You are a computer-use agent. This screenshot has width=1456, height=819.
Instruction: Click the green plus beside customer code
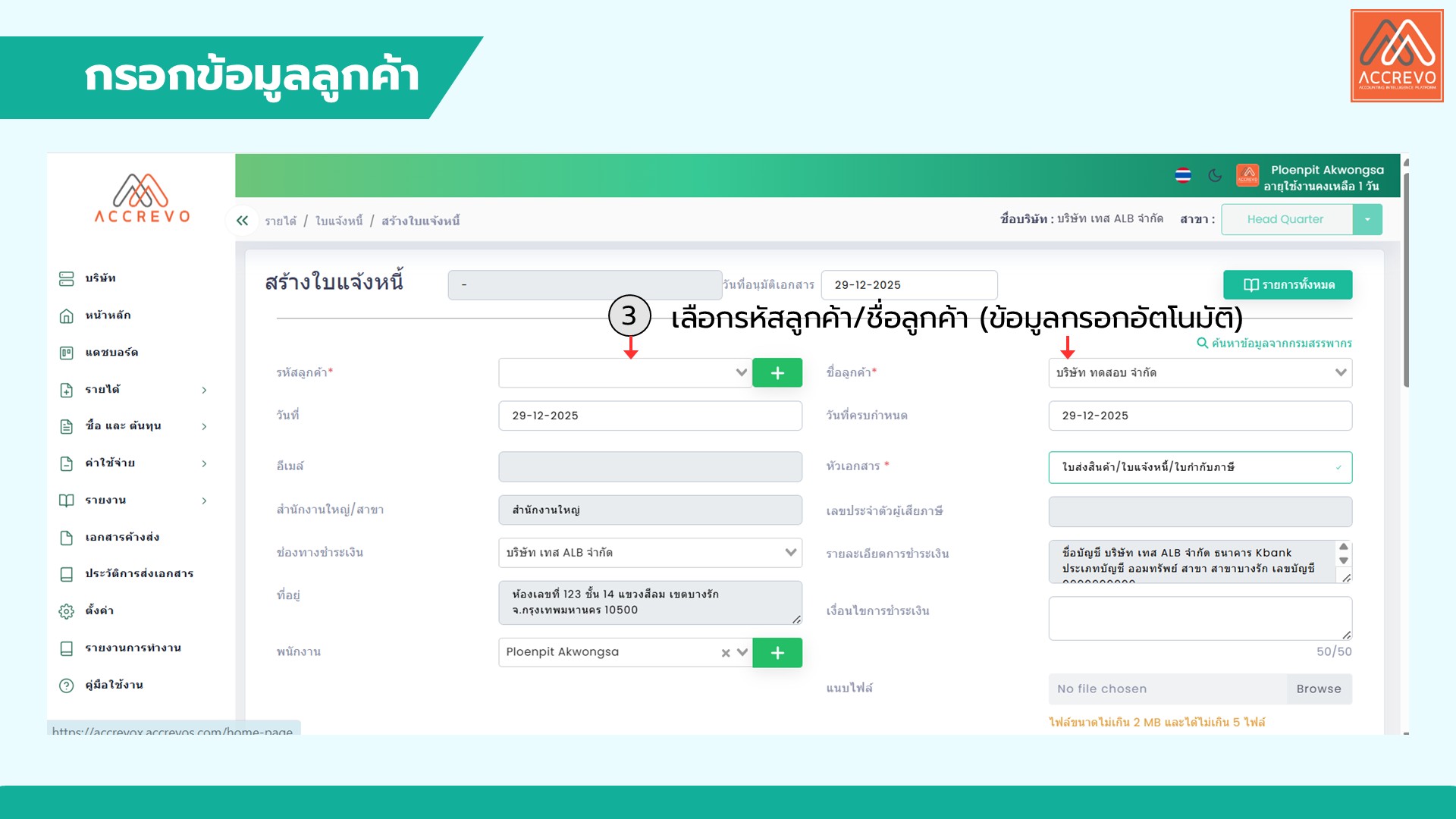777,373
